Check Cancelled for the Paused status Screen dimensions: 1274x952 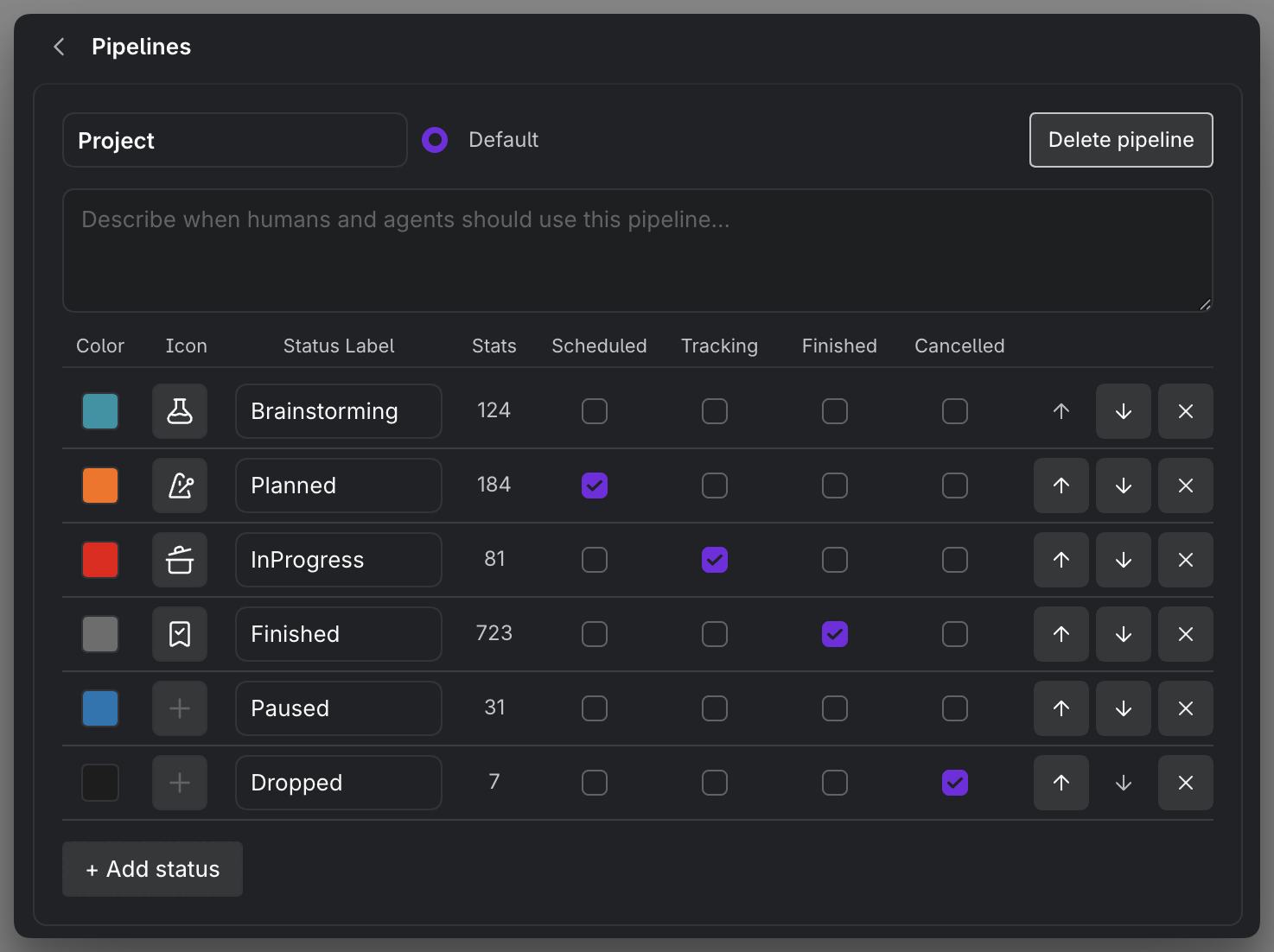[x=955, y=708]
